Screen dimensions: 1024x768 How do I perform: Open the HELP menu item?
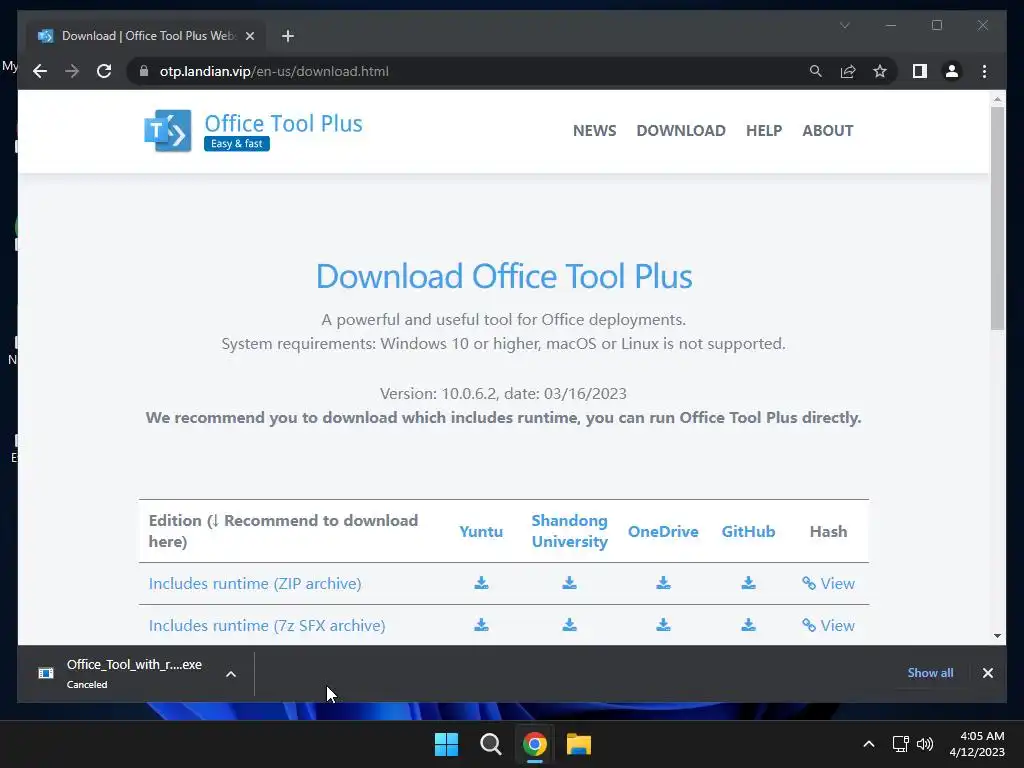coord(764,131)
